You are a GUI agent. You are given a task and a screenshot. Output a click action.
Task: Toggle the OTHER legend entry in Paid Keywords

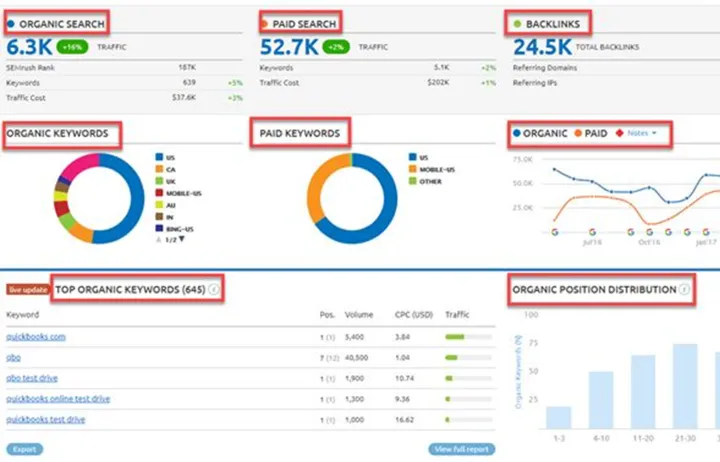click(x=425, y=181)
